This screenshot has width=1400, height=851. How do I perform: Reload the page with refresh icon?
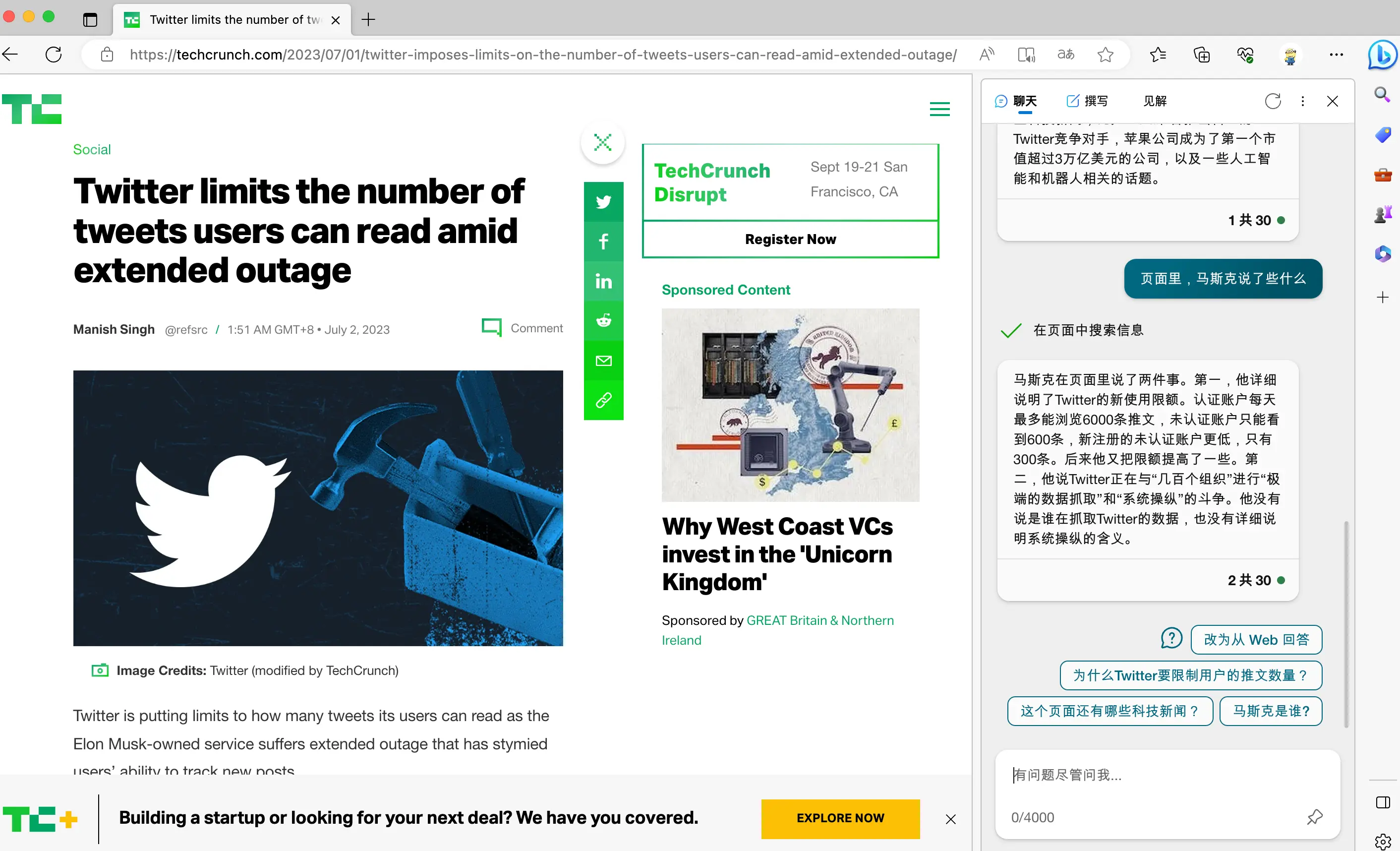54,55
